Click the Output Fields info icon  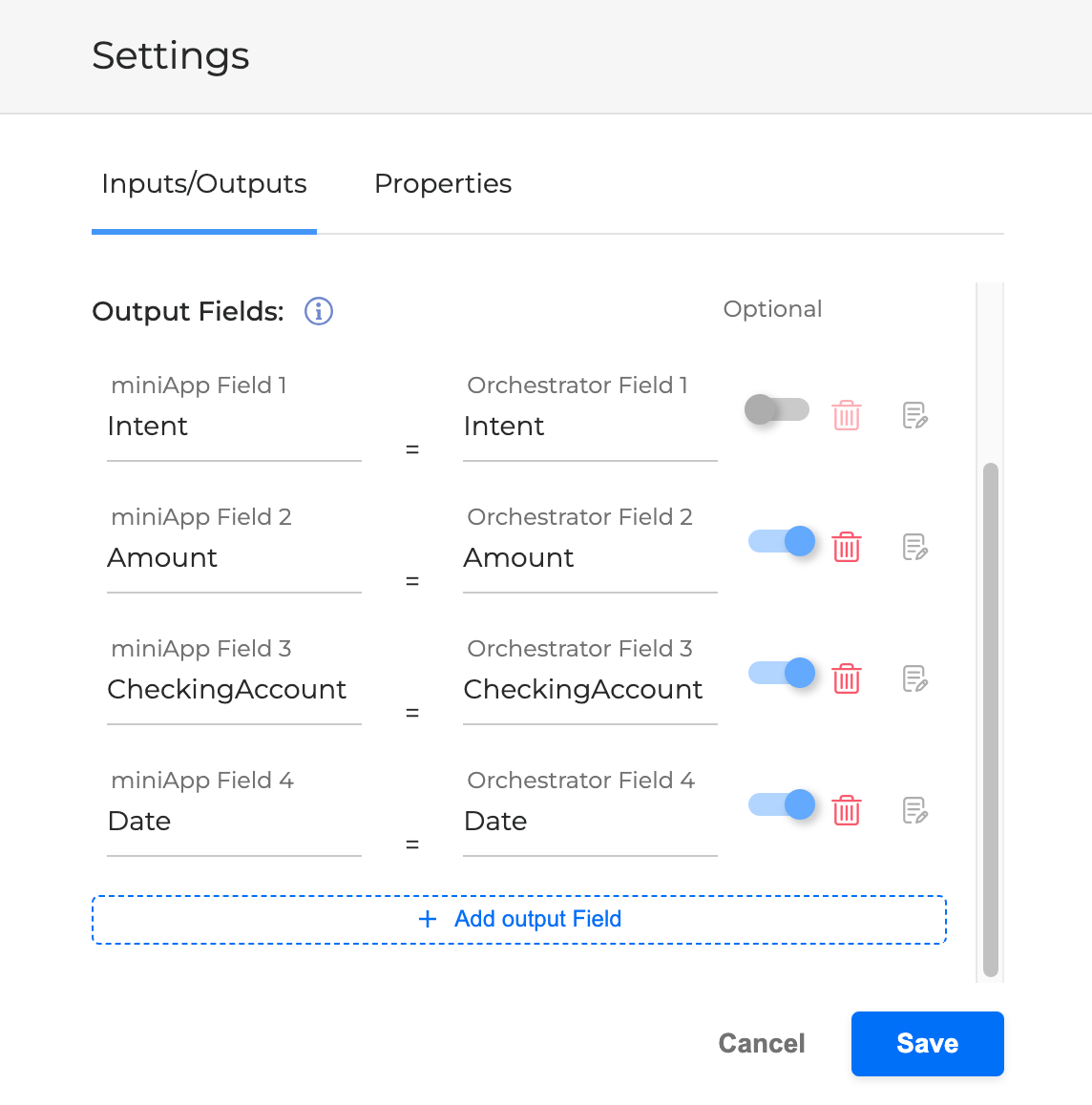319,311
